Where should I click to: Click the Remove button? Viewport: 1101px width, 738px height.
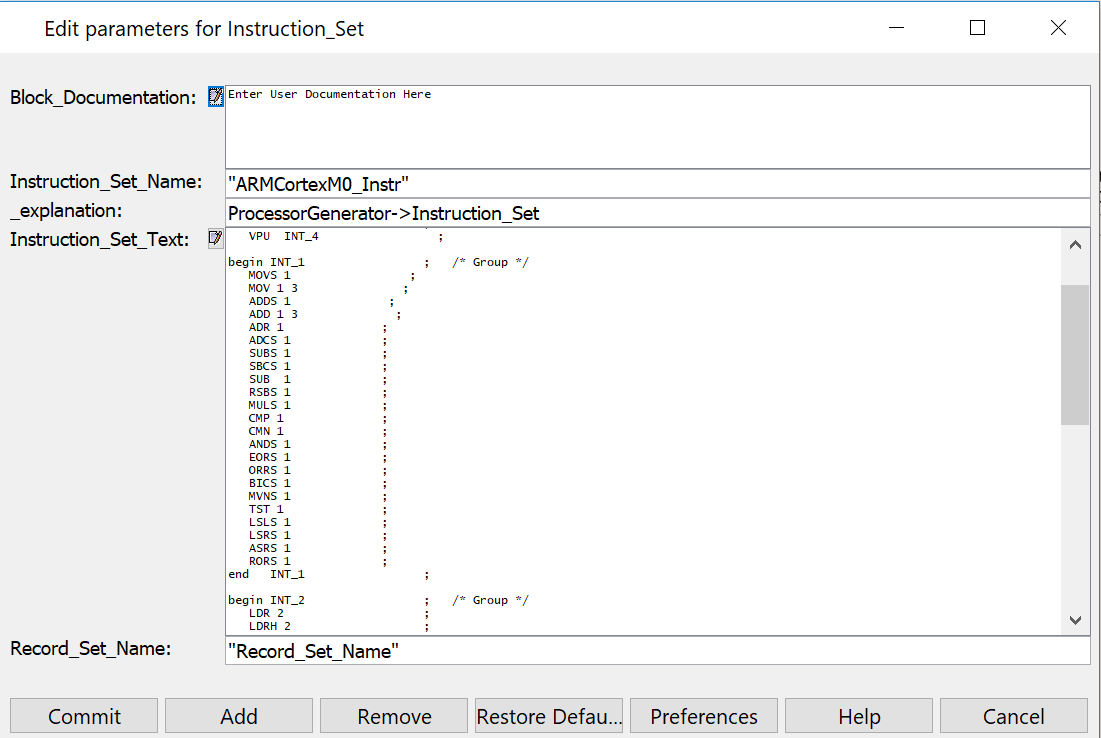click(394, 716)
